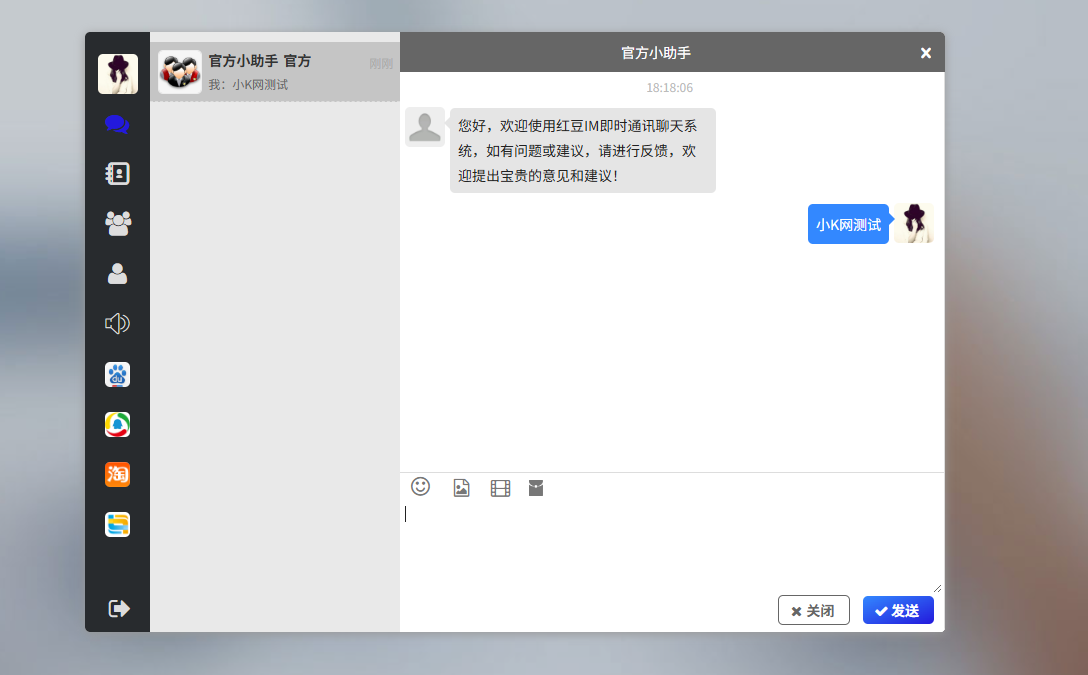Click the send video film icon
The width and height of the screenshot is (1088, 675).
pyautogui.click(x=500, y=488)
